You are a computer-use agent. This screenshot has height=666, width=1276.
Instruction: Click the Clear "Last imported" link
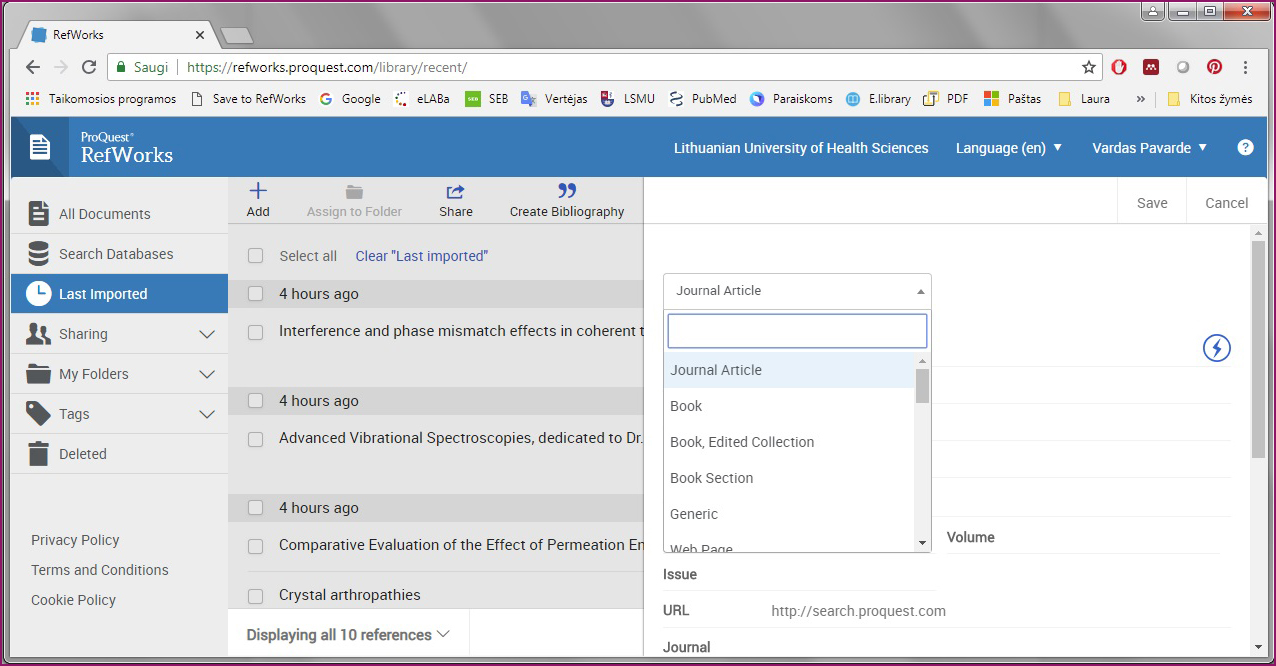(x=421, y=256)
